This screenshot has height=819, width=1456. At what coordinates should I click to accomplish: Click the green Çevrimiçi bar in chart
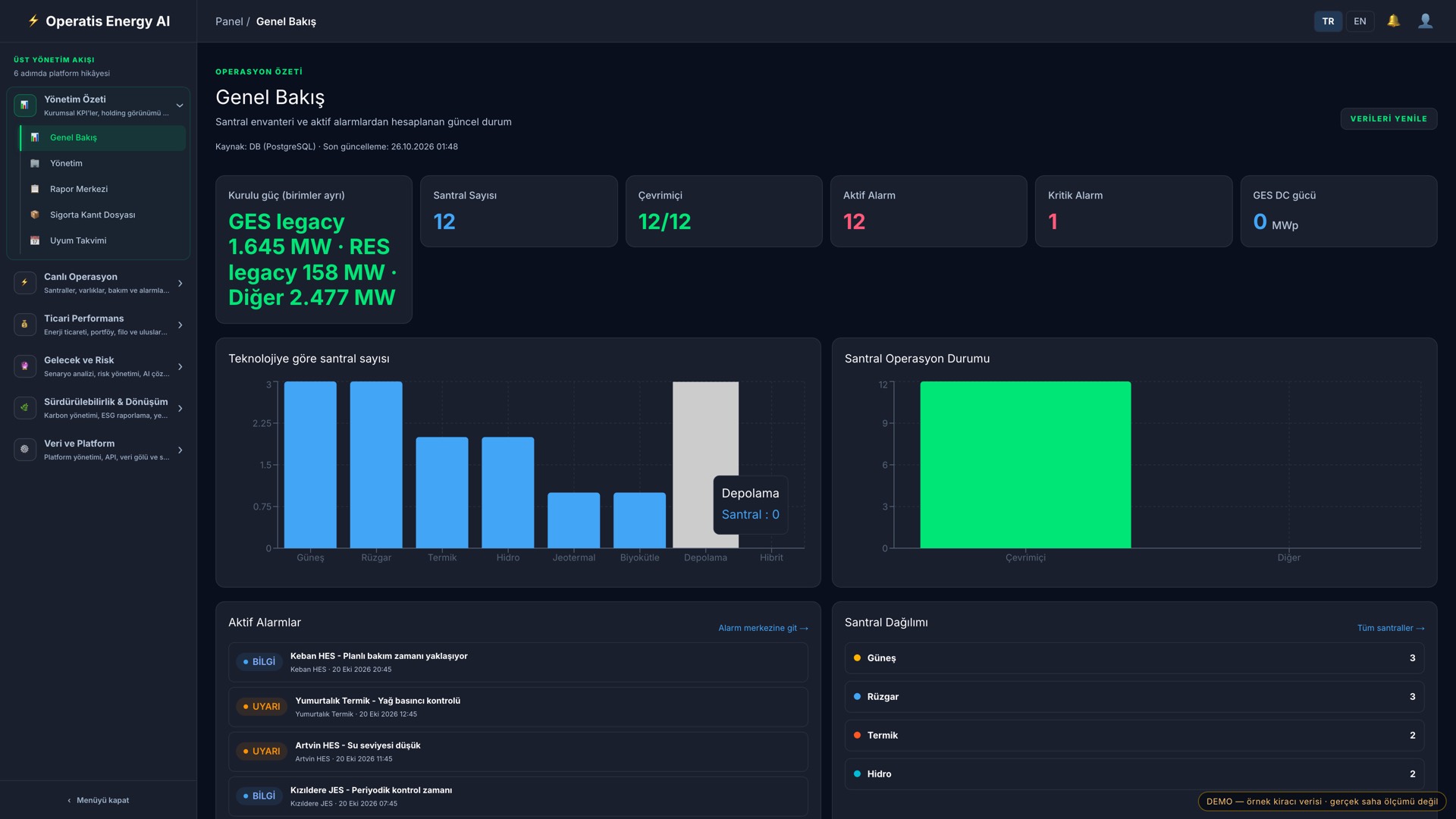[x=1025, y=464]
